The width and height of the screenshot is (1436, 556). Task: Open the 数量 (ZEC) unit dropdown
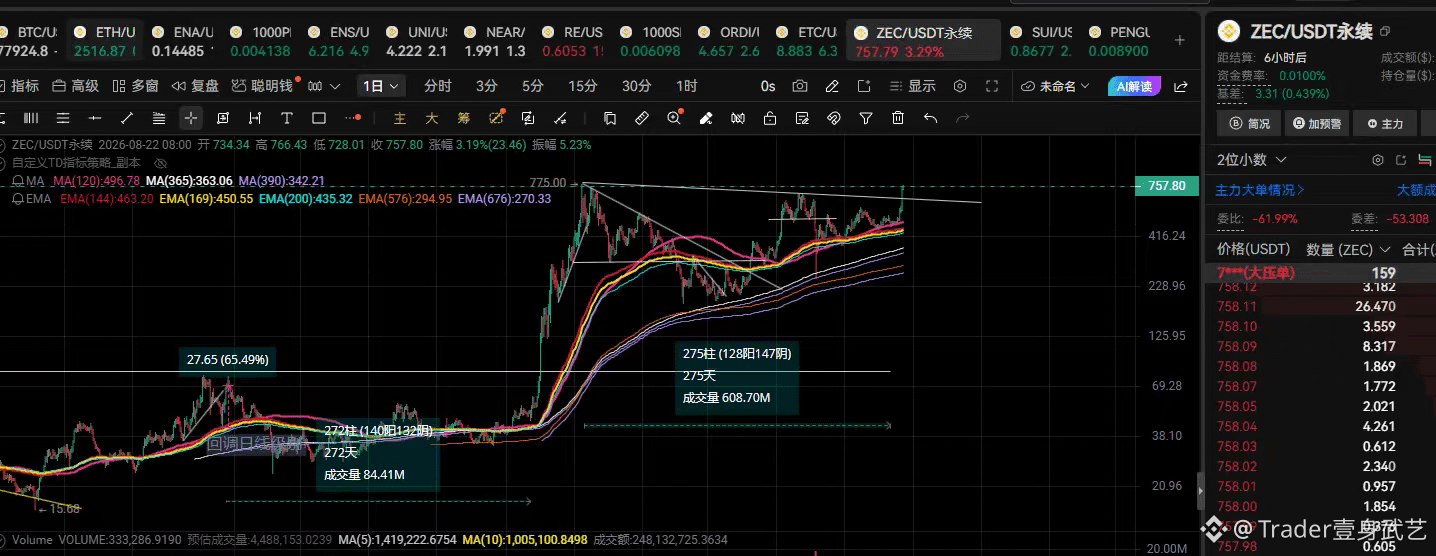point(1349,249)
